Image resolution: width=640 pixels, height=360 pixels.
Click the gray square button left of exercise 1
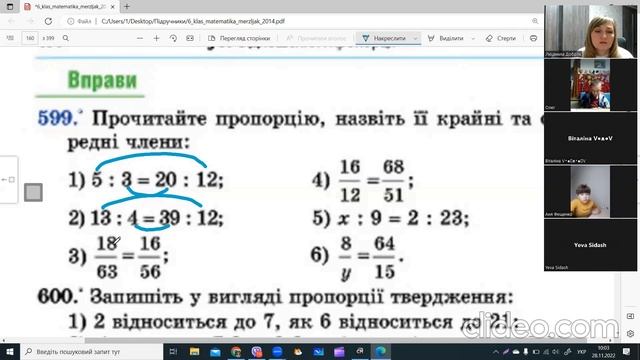(x=33, y=192)
